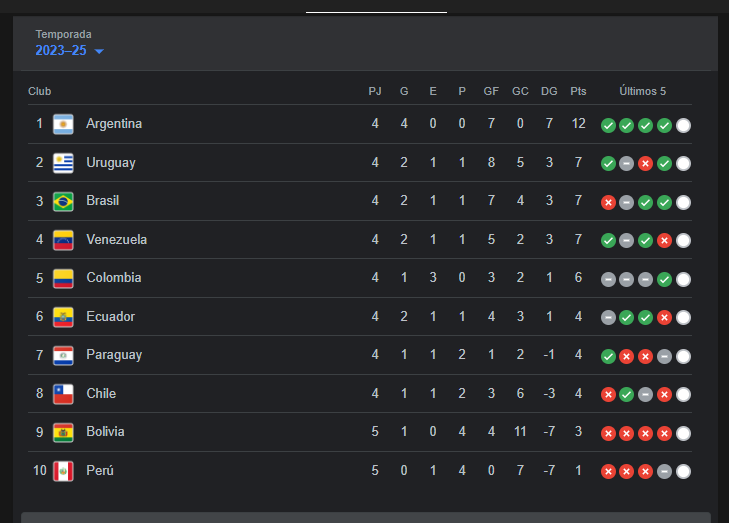The width and height of the screenshot is (729, 523).
Task: Click Perú's gray draw result icon
Action: 665,471
